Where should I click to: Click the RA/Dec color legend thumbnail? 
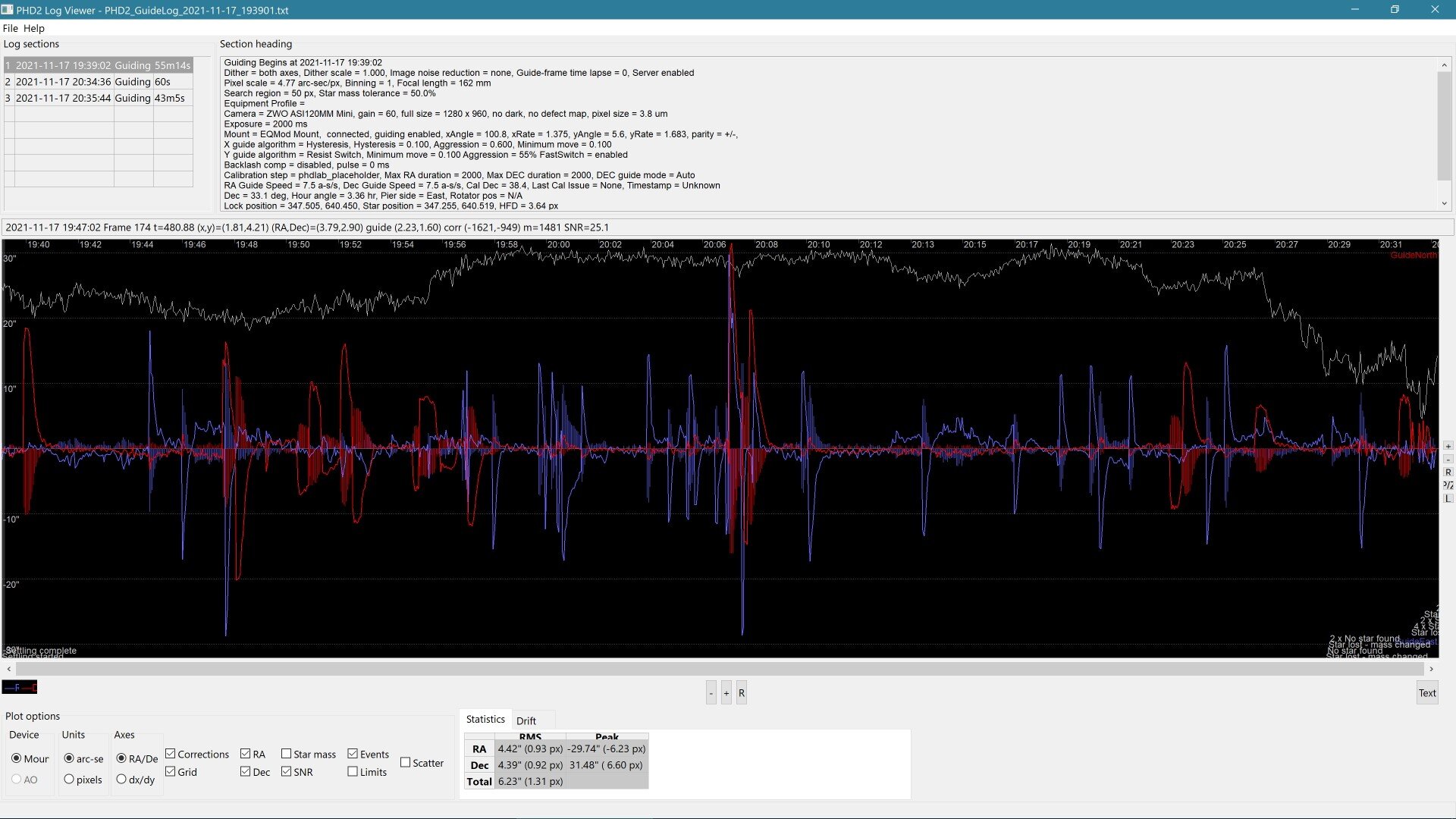pos(20,687)
